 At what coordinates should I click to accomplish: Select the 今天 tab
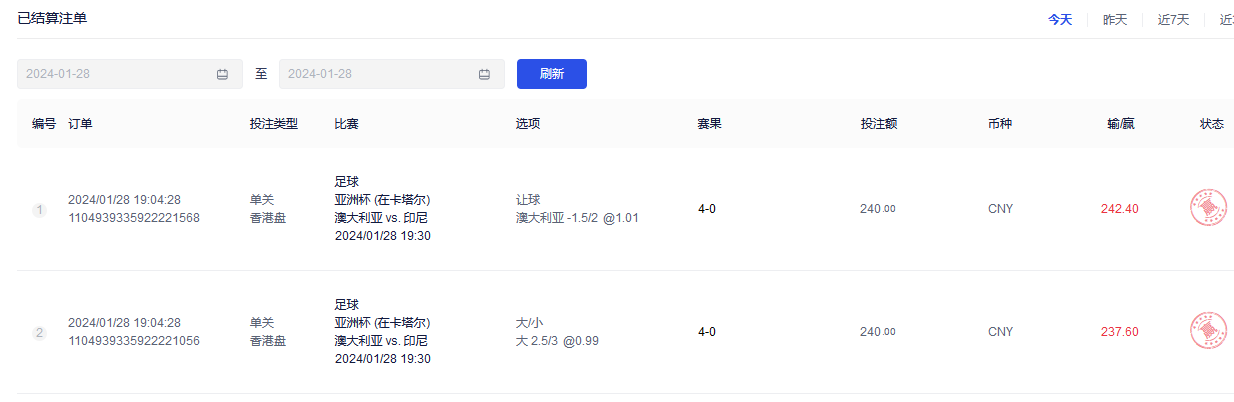point(1060,20)
